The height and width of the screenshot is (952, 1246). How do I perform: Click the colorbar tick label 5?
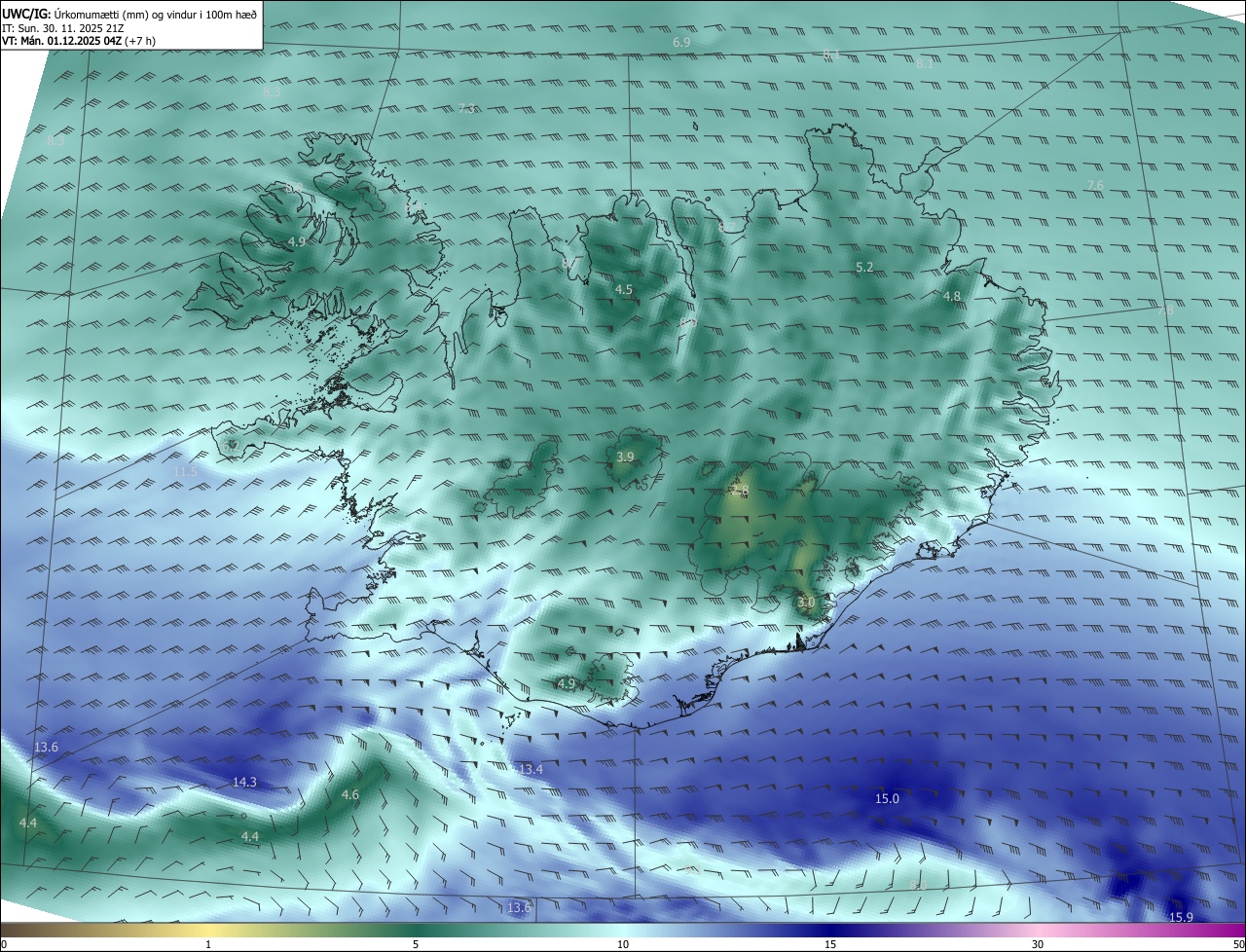(416, 944)
